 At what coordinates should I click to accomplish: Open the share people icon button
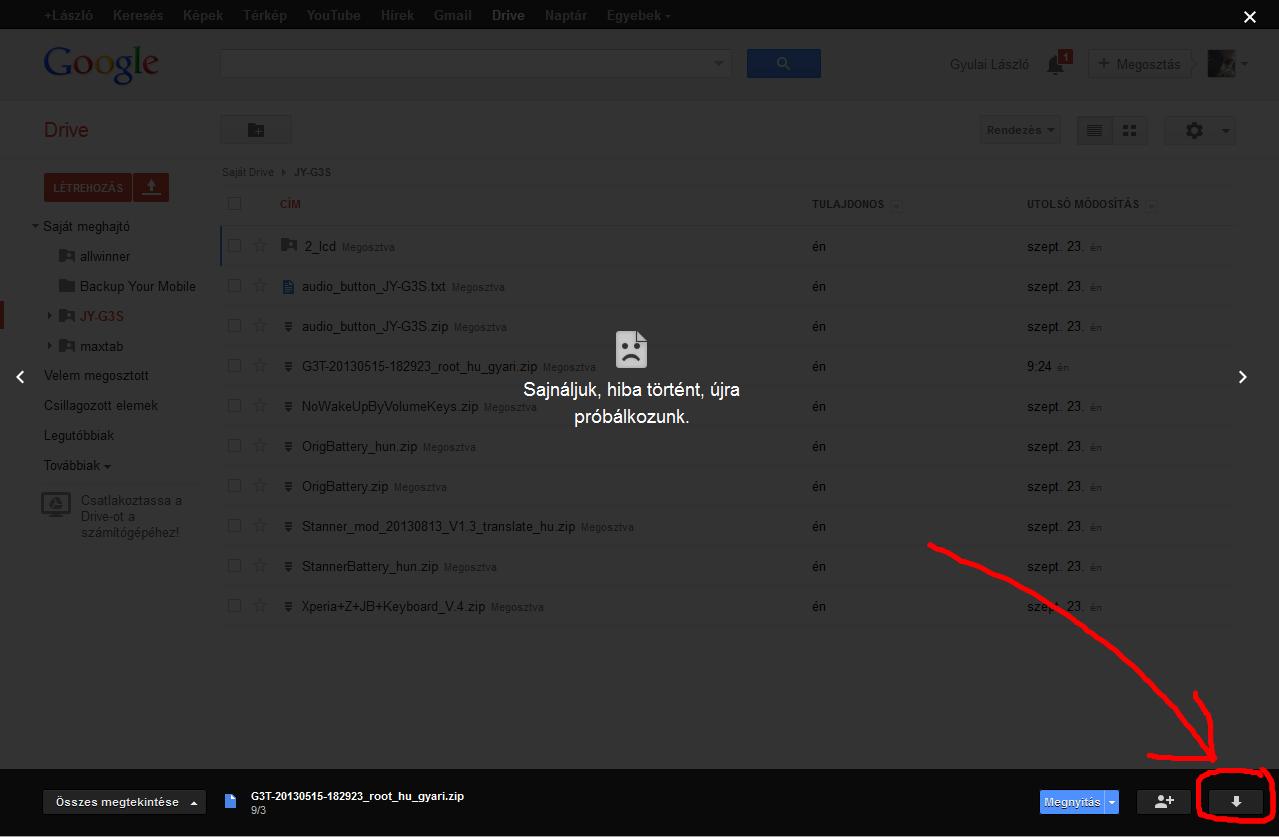pyautogui.click(x=1163, y=802)
